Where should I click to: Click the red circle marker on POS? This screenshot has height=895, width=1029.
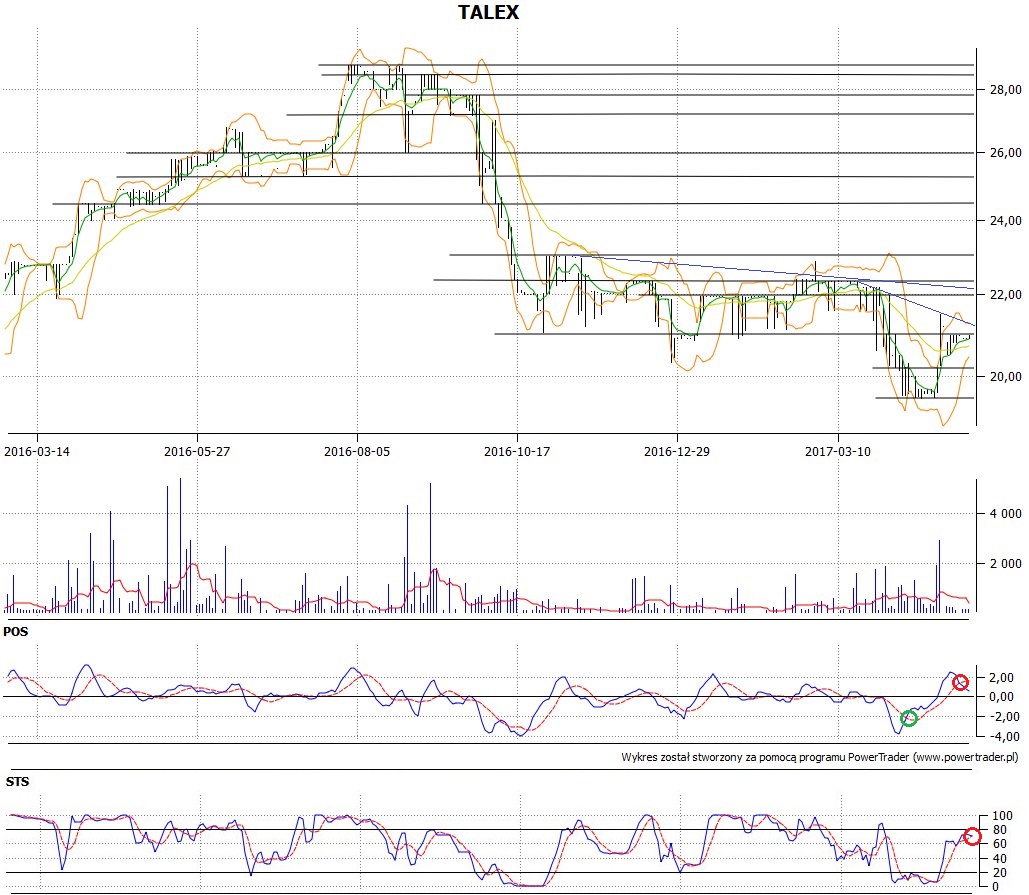[x=960, y=682]
